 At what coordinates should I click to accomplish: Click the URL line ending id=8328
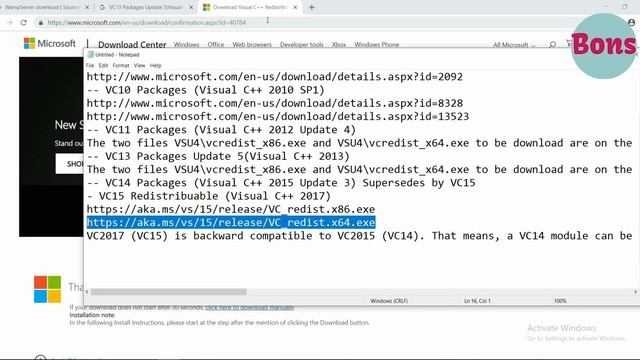[x=275, y=103]
